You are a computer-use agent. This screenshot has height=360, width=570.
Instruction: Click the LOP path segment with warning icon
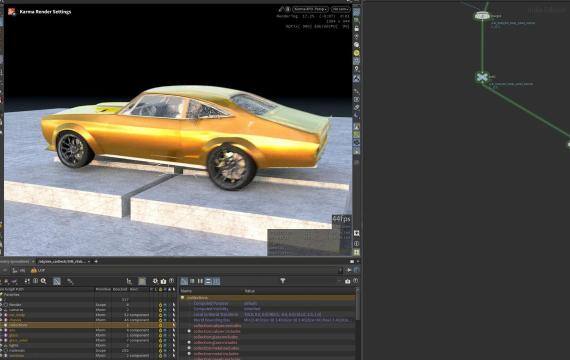click(38, 271)
